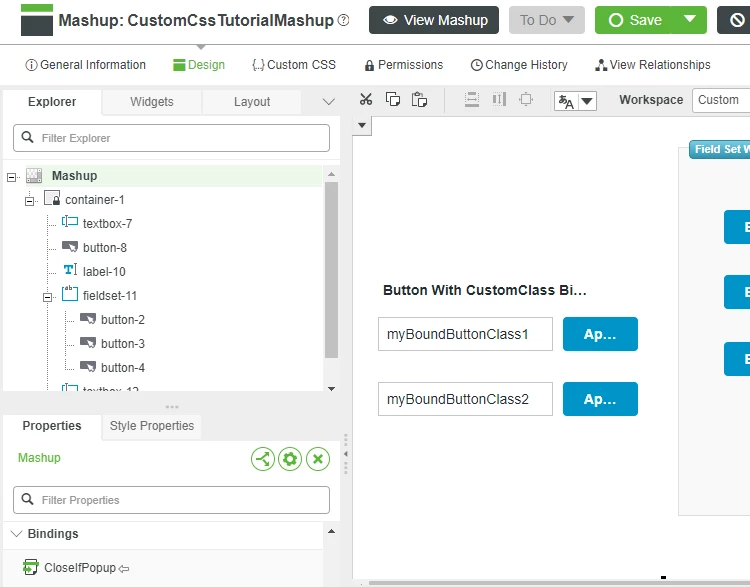The width and height of the screenshot is (750, 587).
Task: Open the Change History tab
Action: [x=519, y=65]
